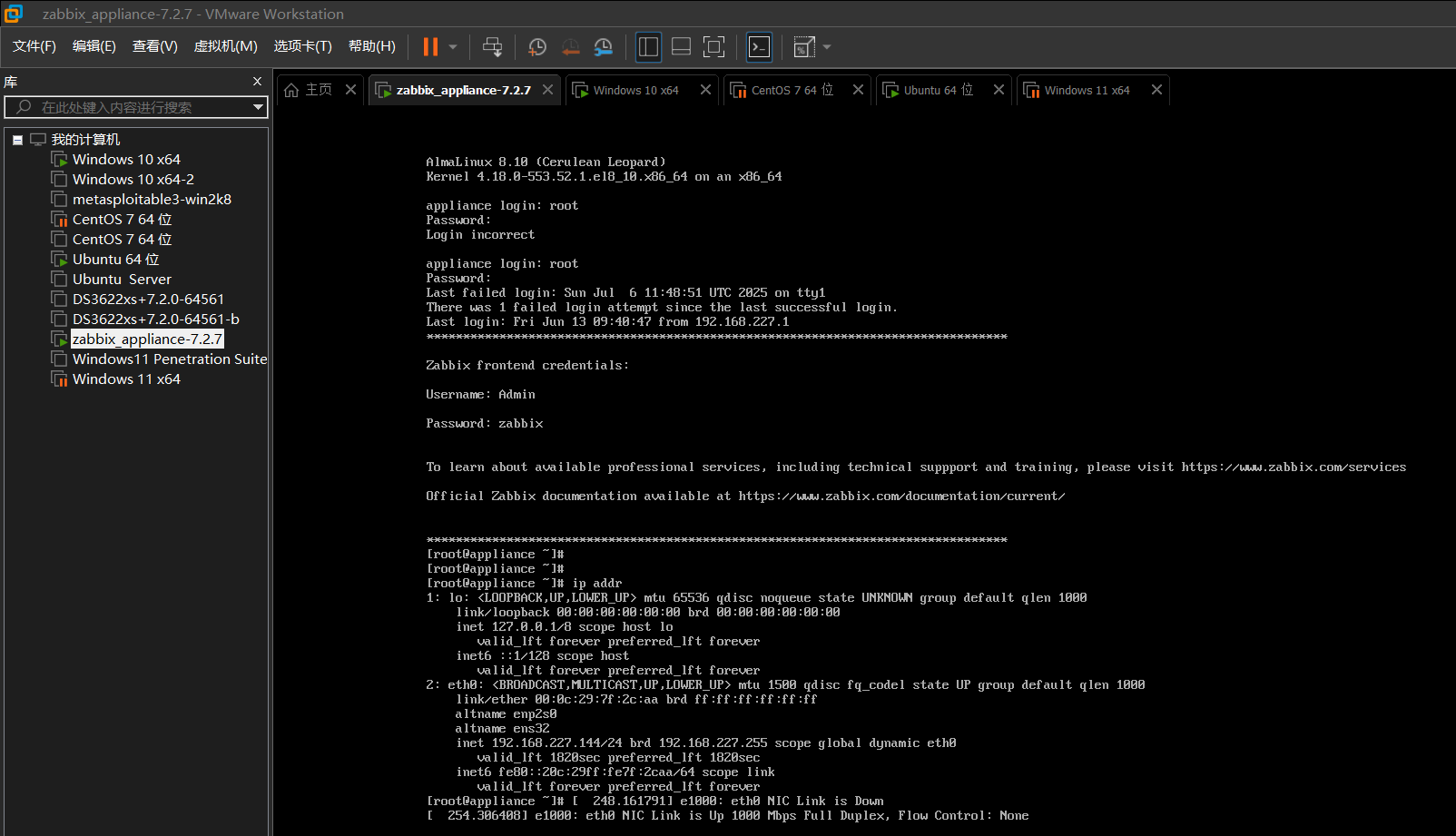The image size is (1456, 836).
Task: Click the stretch guest display icon
Action: point(804,46)
